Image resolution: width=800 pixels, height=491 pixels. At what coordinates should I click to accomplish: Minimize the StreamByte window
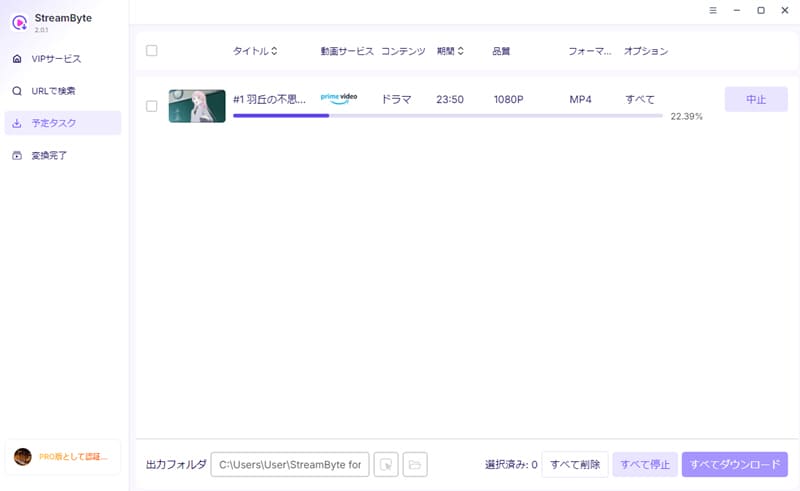(737, 10)
